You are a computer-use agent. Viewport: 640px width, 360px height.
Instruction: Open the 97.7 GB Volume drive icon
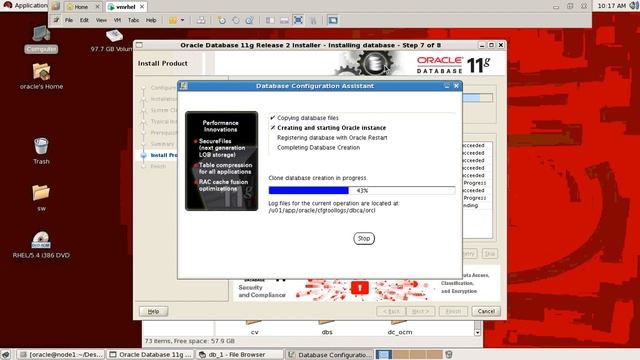(113, 41)
